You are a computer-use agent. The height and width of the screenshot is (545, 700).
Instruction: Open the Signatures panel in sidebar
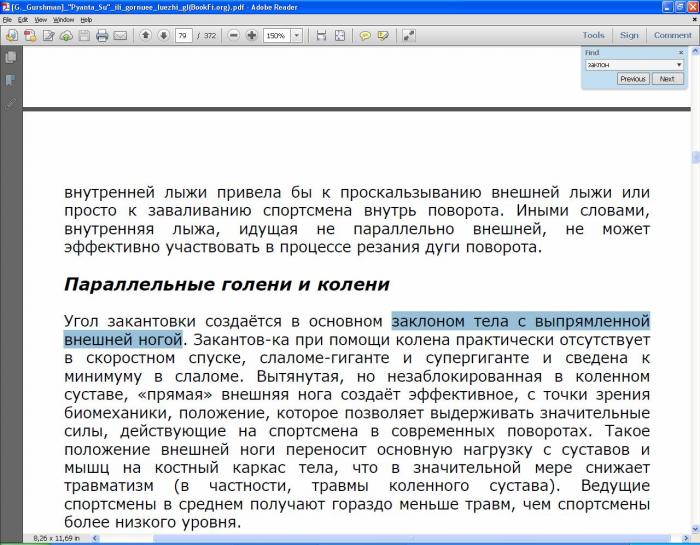11,104
